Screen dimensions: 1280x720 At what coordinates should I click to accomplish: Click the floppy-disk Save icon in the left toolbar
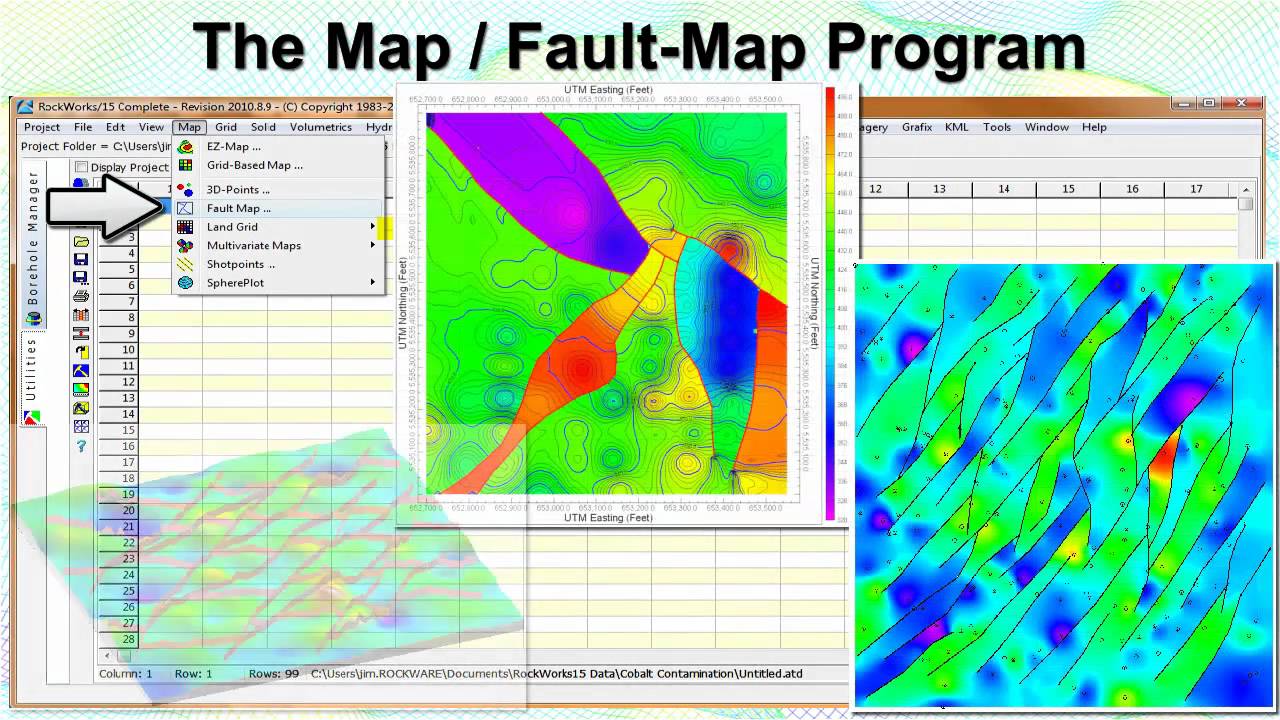[81, 260]
